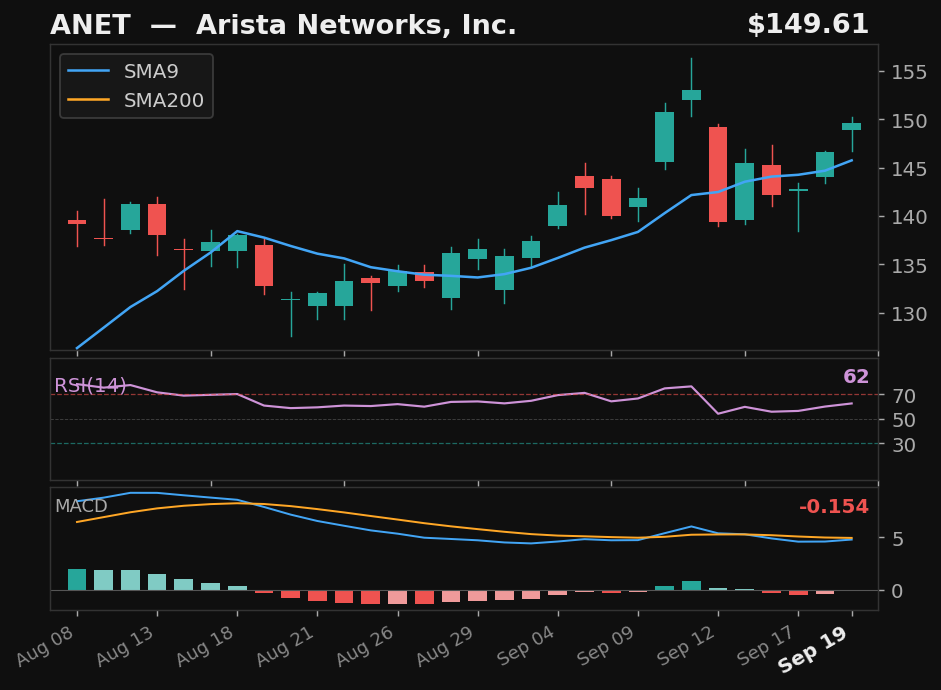Click the Sep 09 date label
Screen dimensions: 941x690
[x=607, y=646]
